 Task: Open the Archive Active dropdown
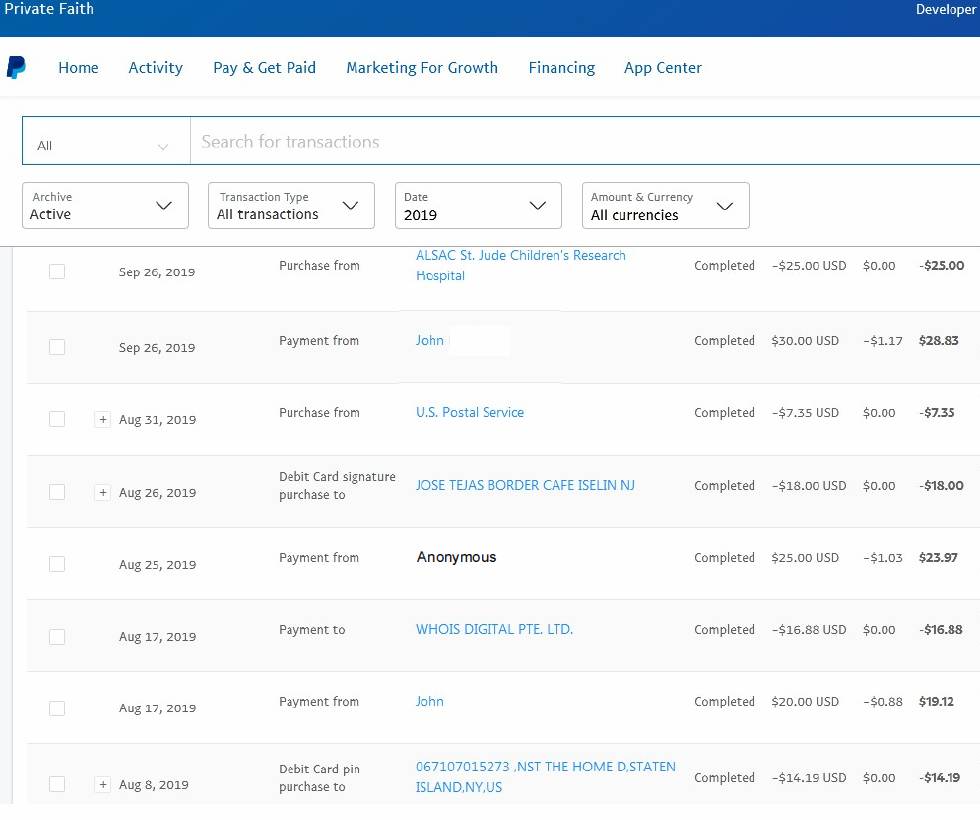105,206
